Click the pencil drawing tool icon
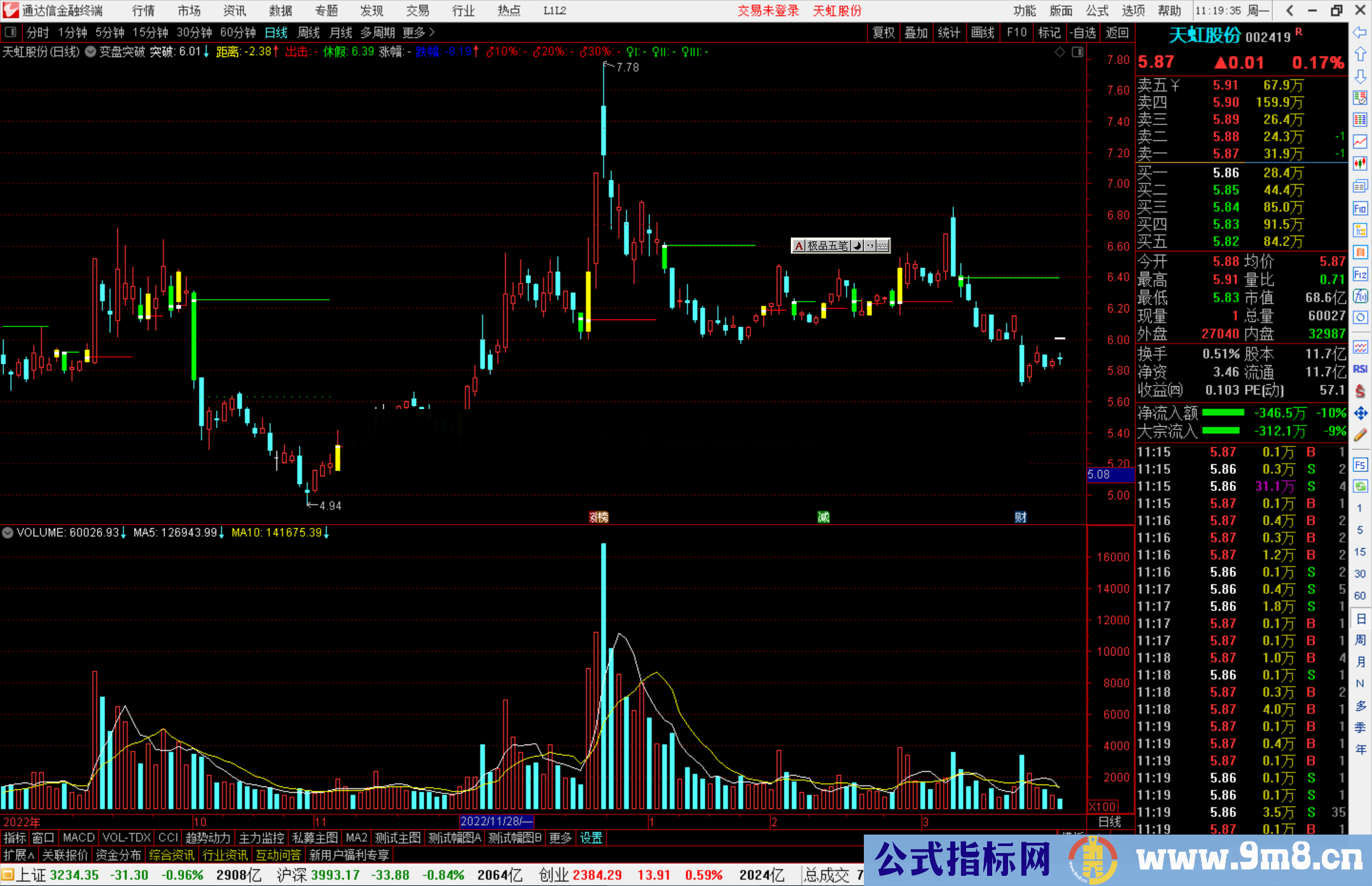 click(1360, 435)
